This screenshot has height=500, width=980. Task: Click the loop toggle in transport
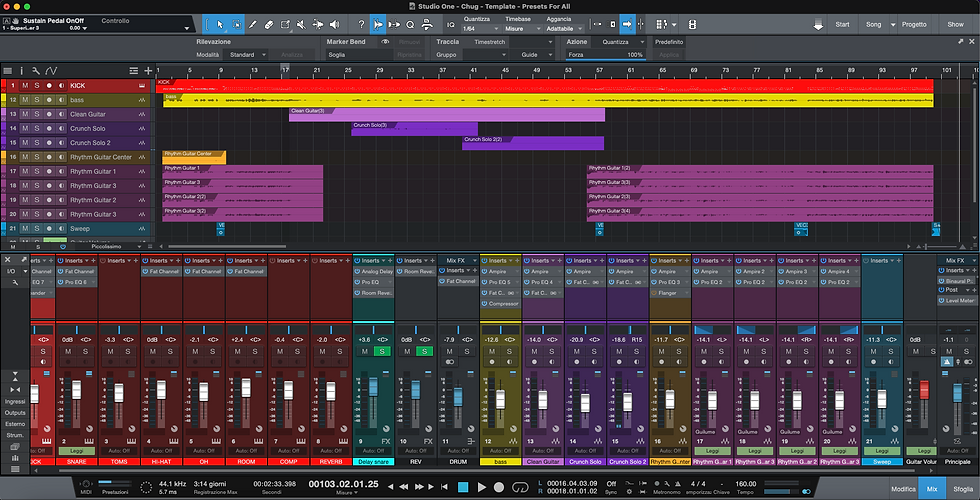(x=520, y=487)
